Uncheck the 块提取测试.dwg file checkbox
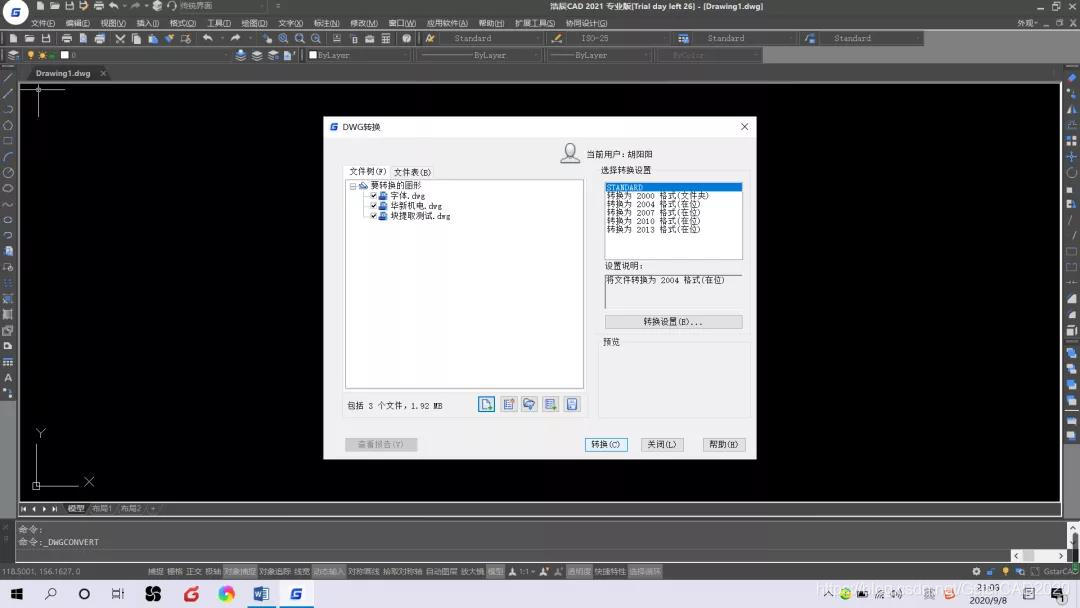The width and height of the screenshot is (1080, 608). click(373, 216)
